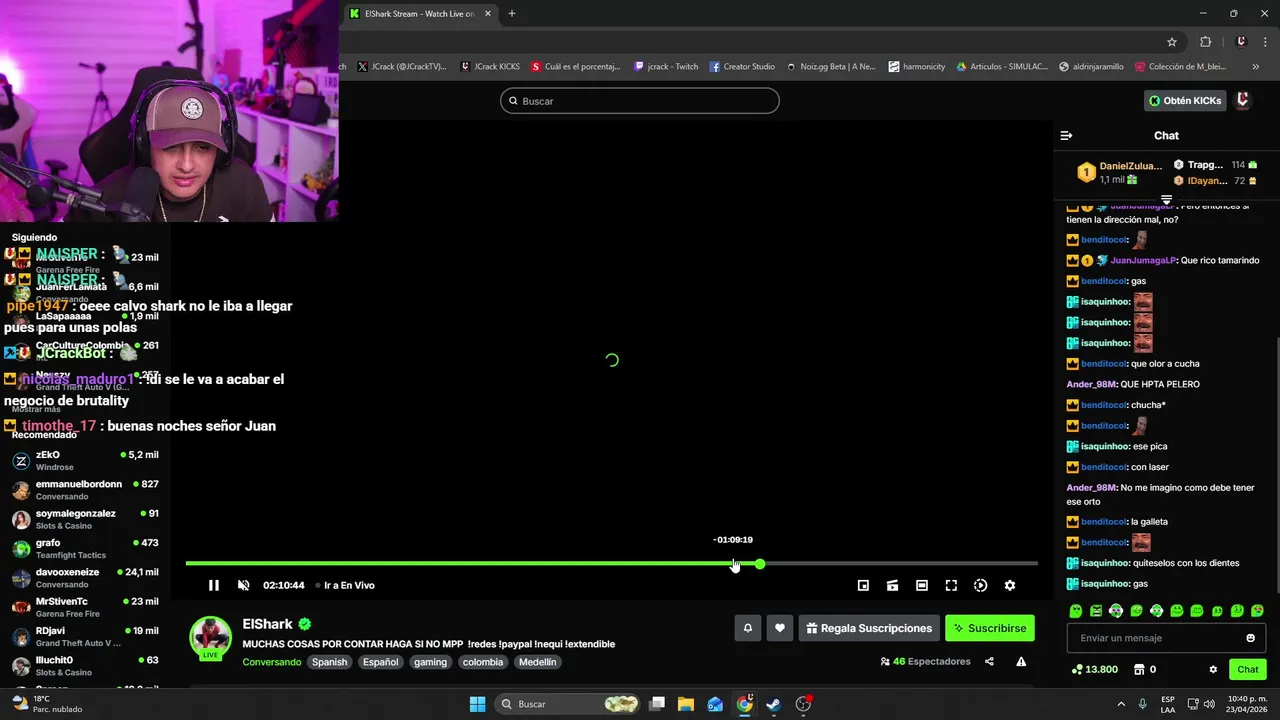Viewport: 1280px width, 720px height.
Task: Open harmonicity bookmark
Action: tap(917, 67)
